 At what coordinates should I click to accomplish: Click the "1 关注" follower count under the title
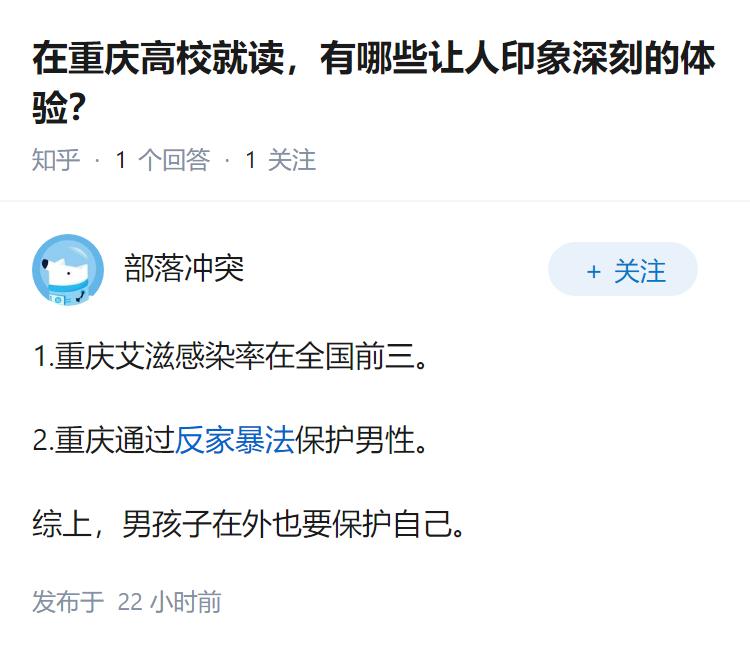280,160
